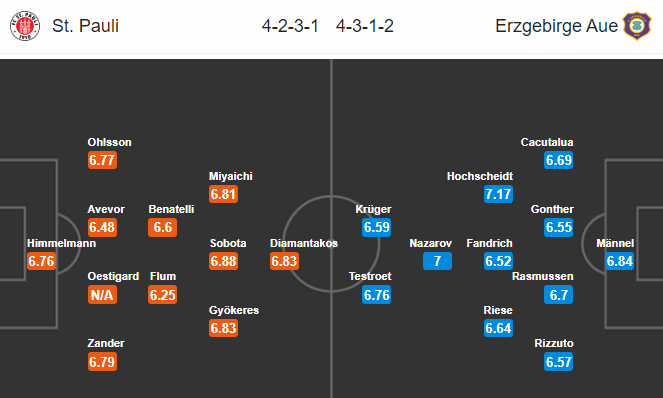Select Testroet's 6.76 rating badge

pos(376,295)
